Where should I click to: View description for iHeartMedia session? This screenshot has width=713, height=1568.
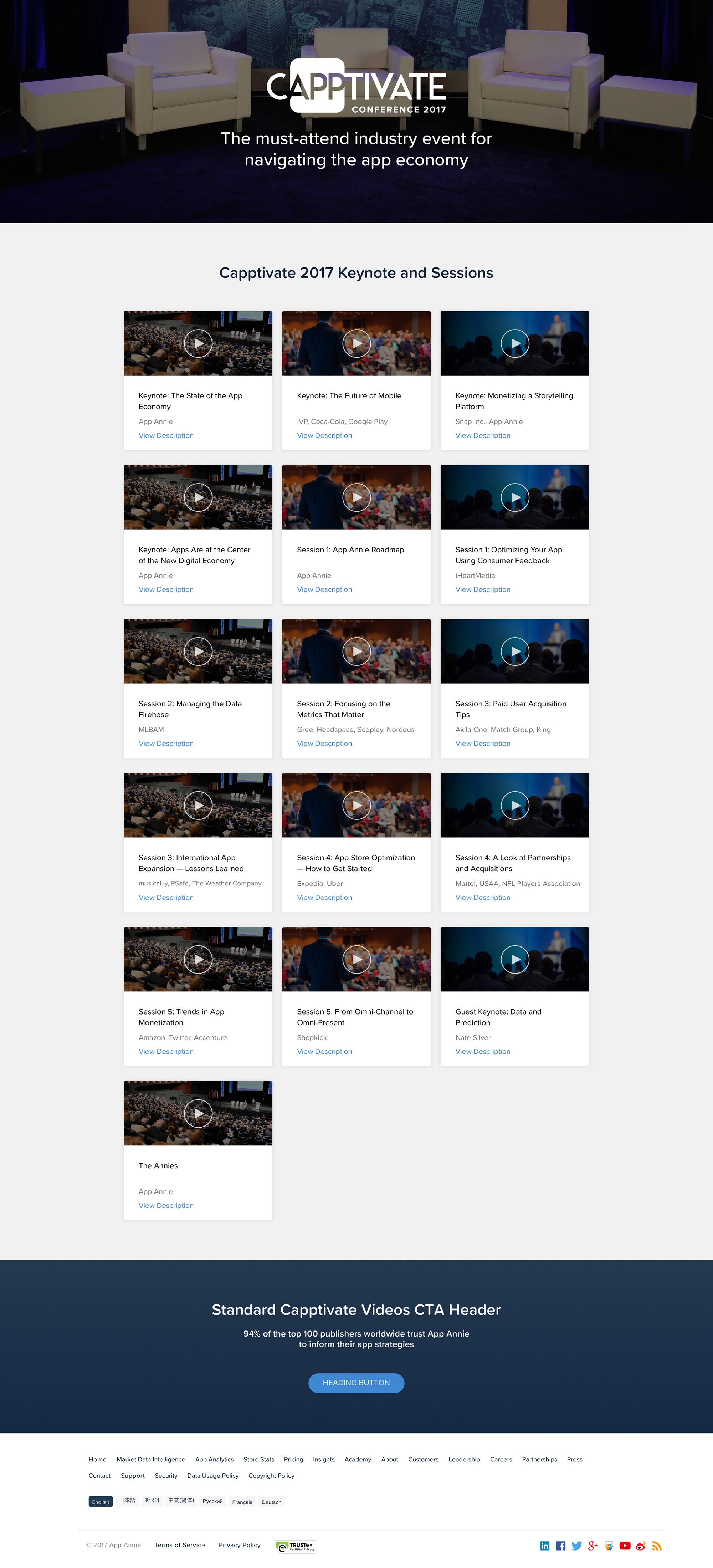point(483,589)
